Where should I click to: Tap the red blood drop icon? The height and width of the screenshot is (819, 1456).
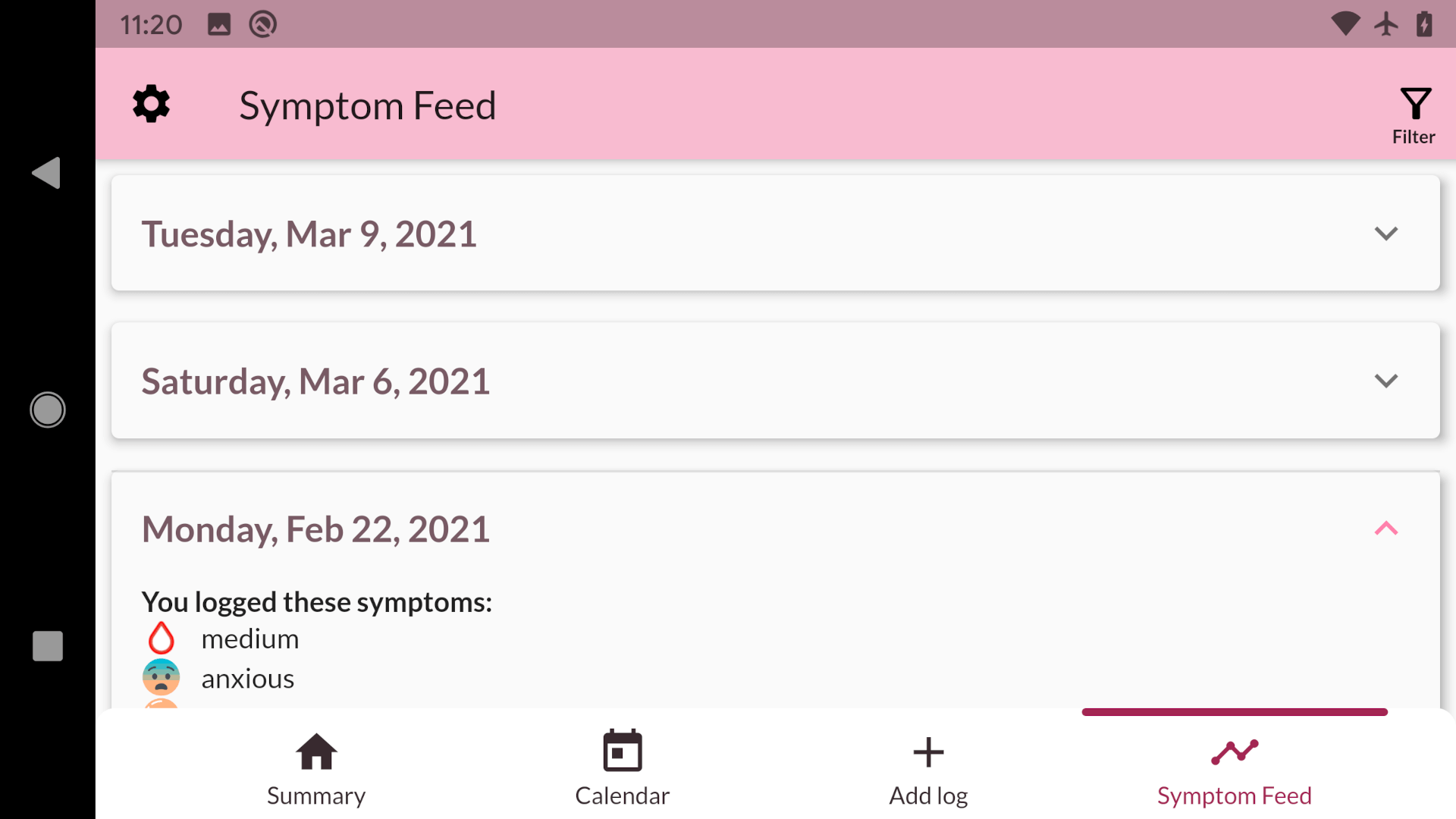pos(161,639)
